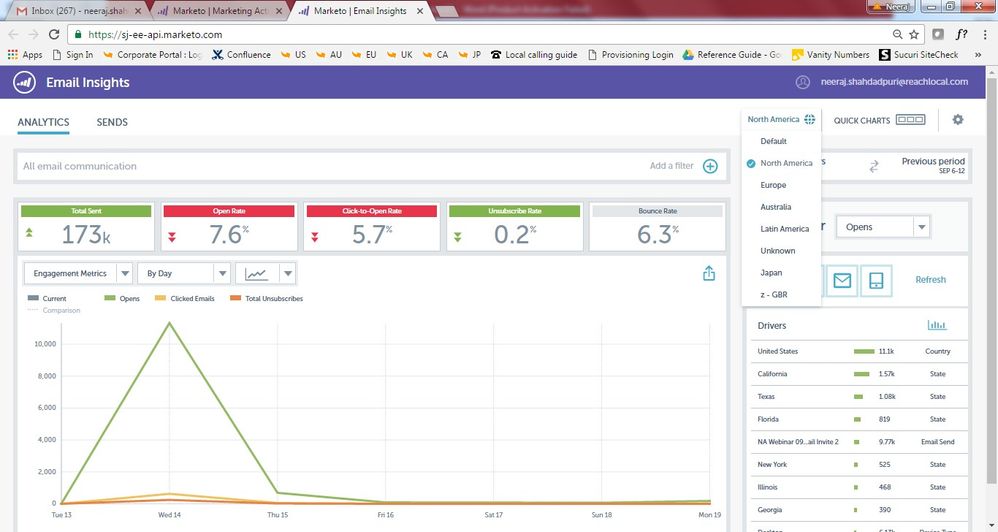This screenshot has width=998, height=532.
Task: Click the chart export share icon
Action: point(709,273)
